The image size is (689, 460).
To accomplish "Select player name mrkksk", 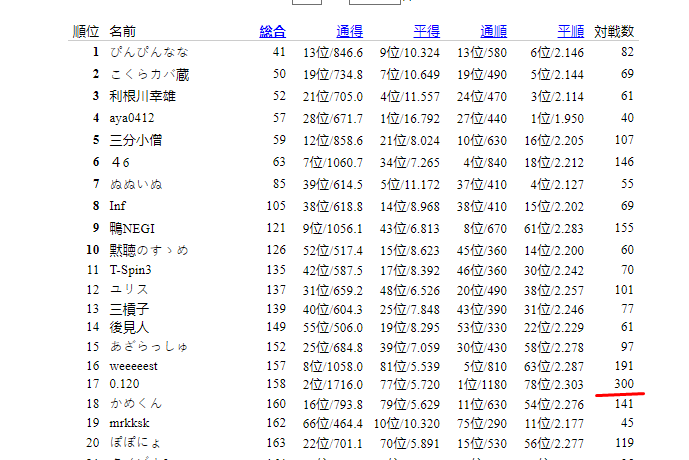I will coord(129,423).
